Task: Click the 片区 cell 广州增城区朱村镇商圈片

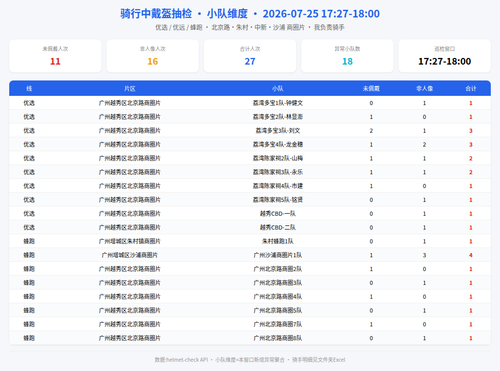Action: [x=130, y=241]
